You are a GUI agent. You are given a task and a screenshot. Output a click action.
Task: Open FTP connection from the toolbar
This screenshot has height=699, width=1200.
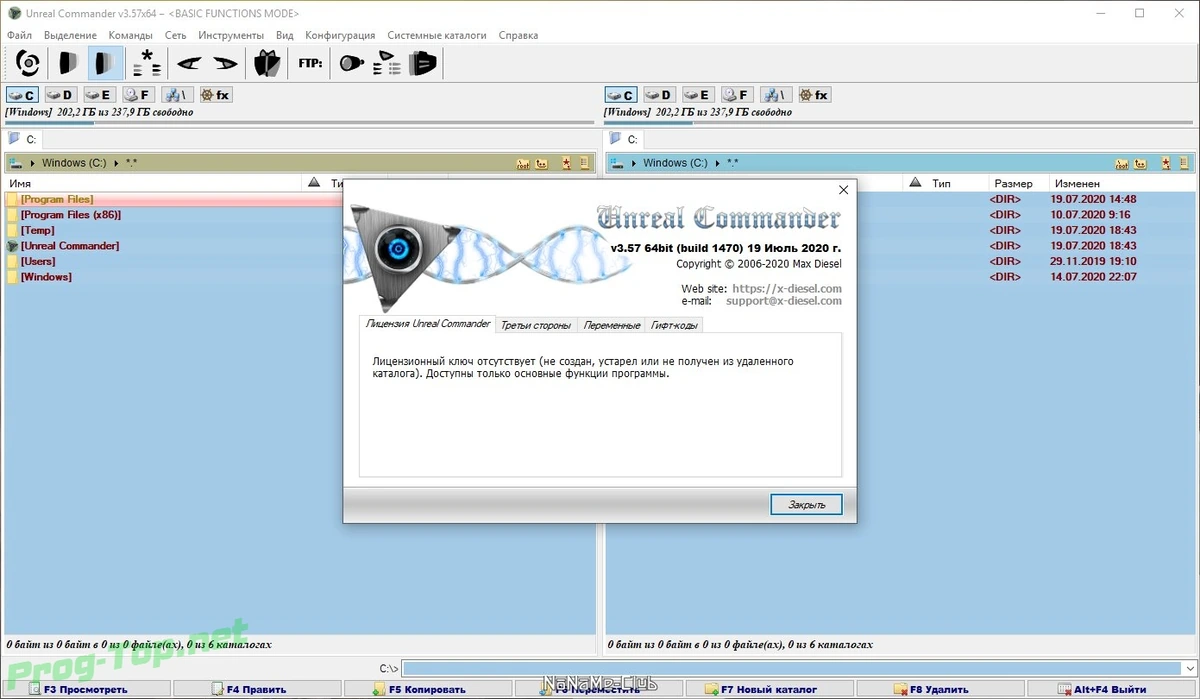[x=310, y=64]
